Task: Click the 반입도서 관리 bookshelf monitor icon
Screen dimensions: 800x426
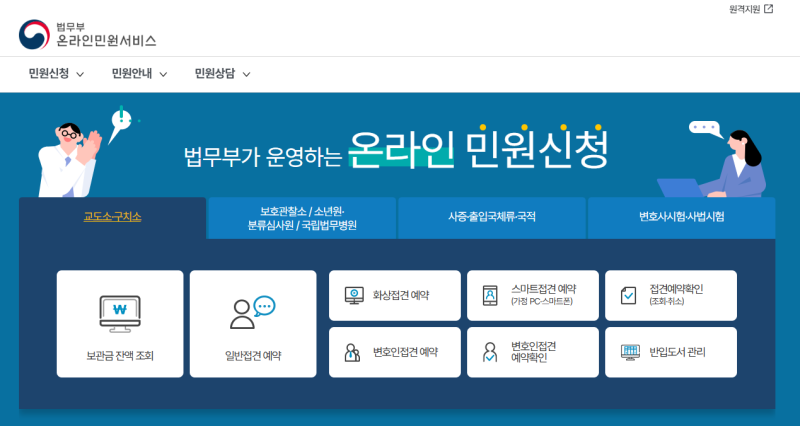Action: (x=630, y=352)
